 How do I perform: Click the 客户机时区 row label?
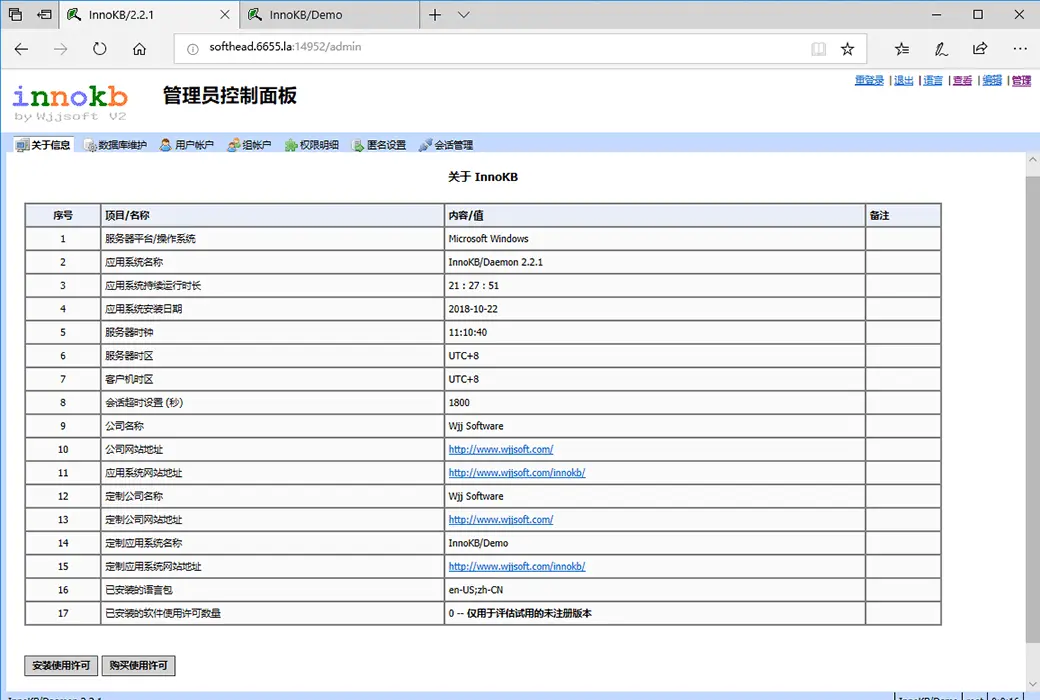pyautogui.click(x=129, y=379)
